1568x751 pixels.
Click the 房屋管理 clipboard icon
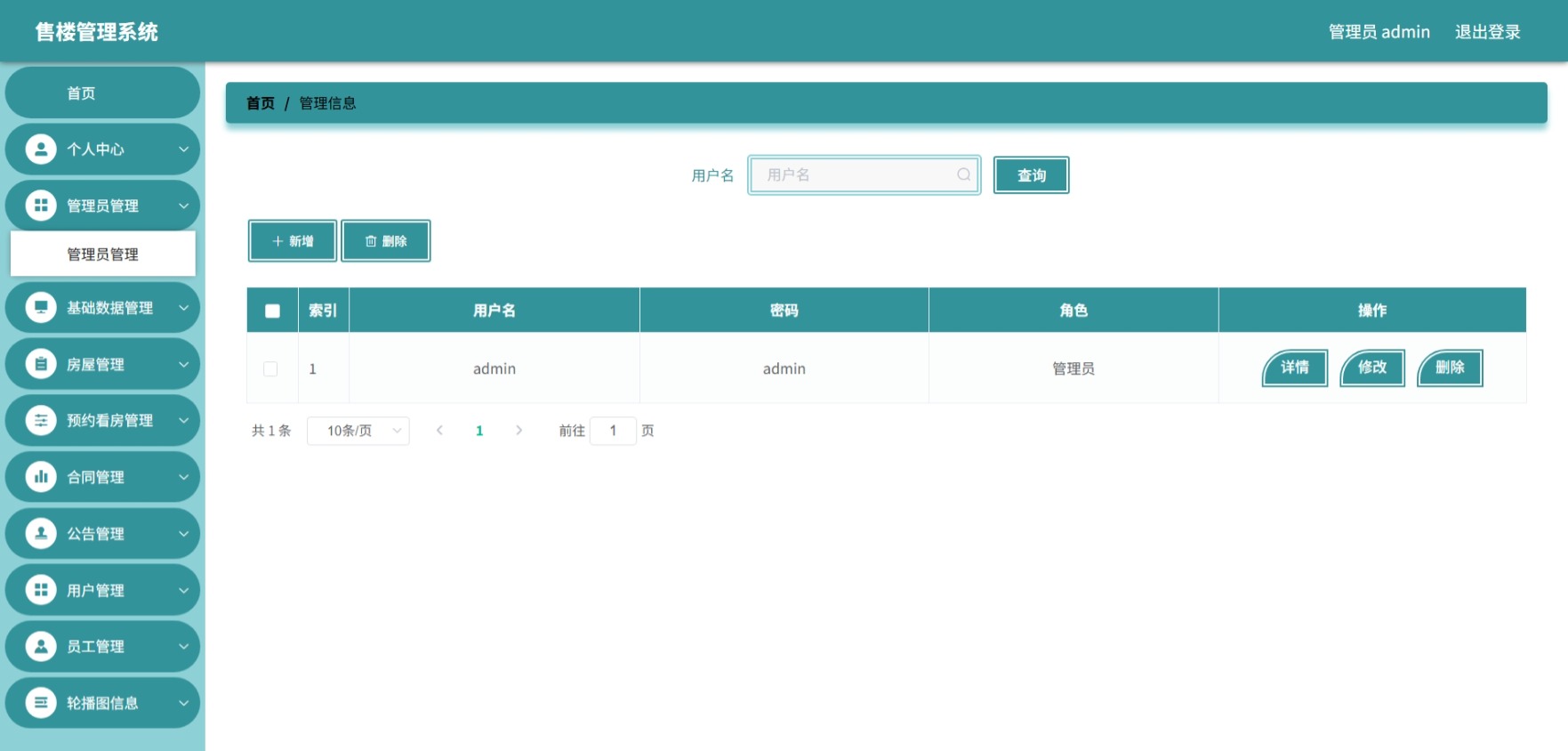(41, 364)
